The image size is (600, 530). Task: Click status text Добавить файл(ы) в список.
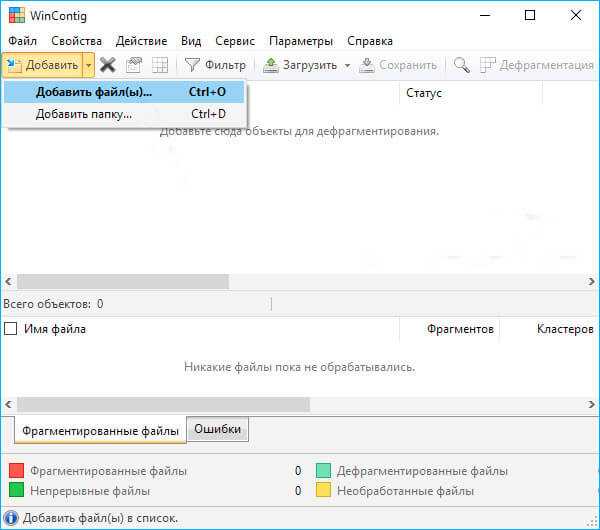pyautogui.click(x=101, y=519)
